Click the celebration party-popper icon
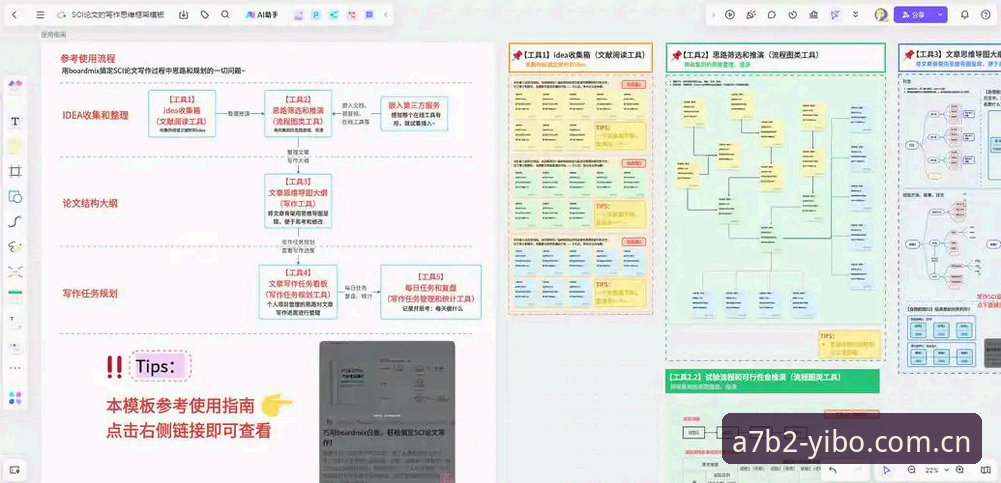The height and width of the screenshot is (483, 1001). tap(751, 15)
